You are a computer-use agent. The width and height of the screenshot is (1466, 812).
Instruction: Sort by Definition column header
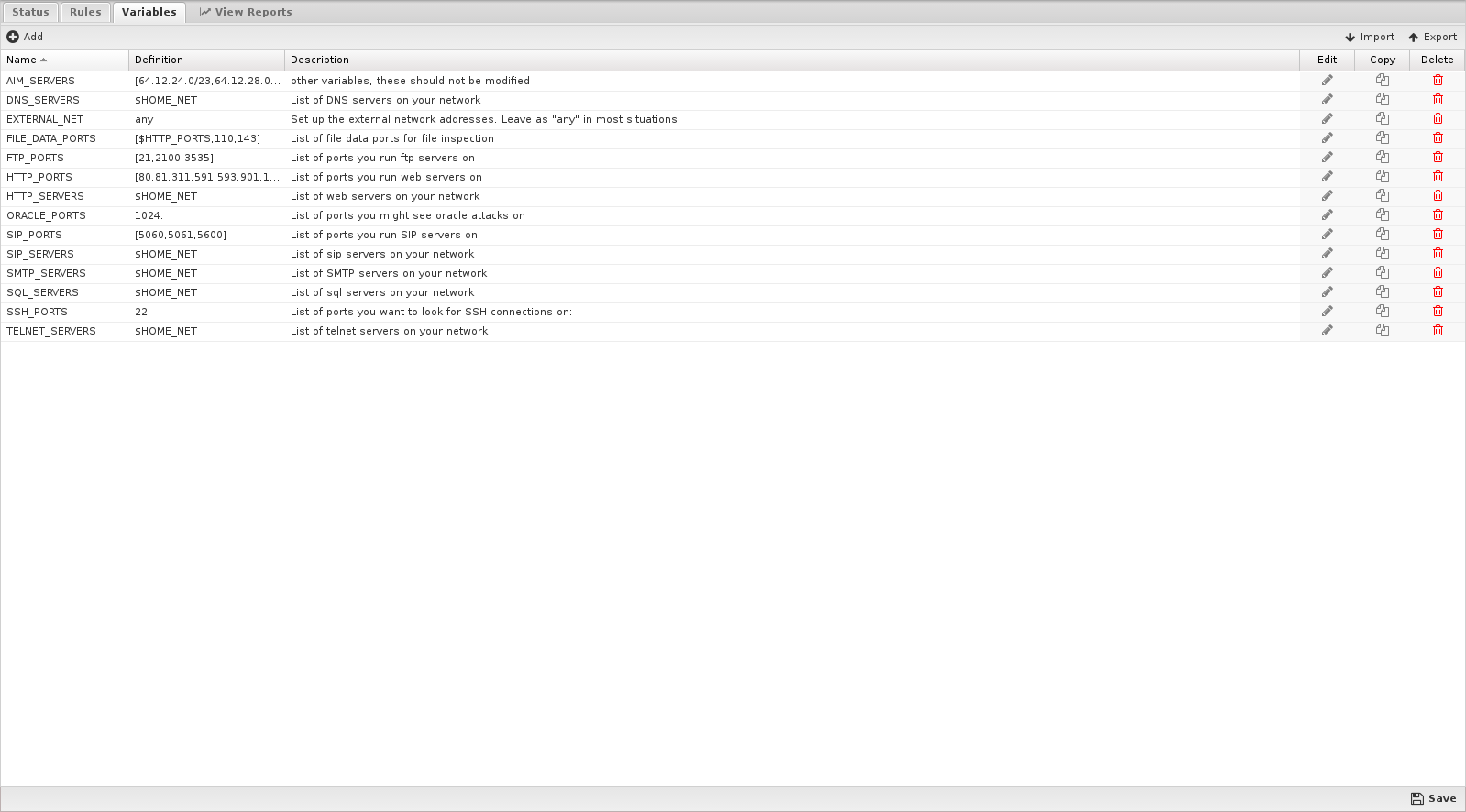tap(206, 60)
